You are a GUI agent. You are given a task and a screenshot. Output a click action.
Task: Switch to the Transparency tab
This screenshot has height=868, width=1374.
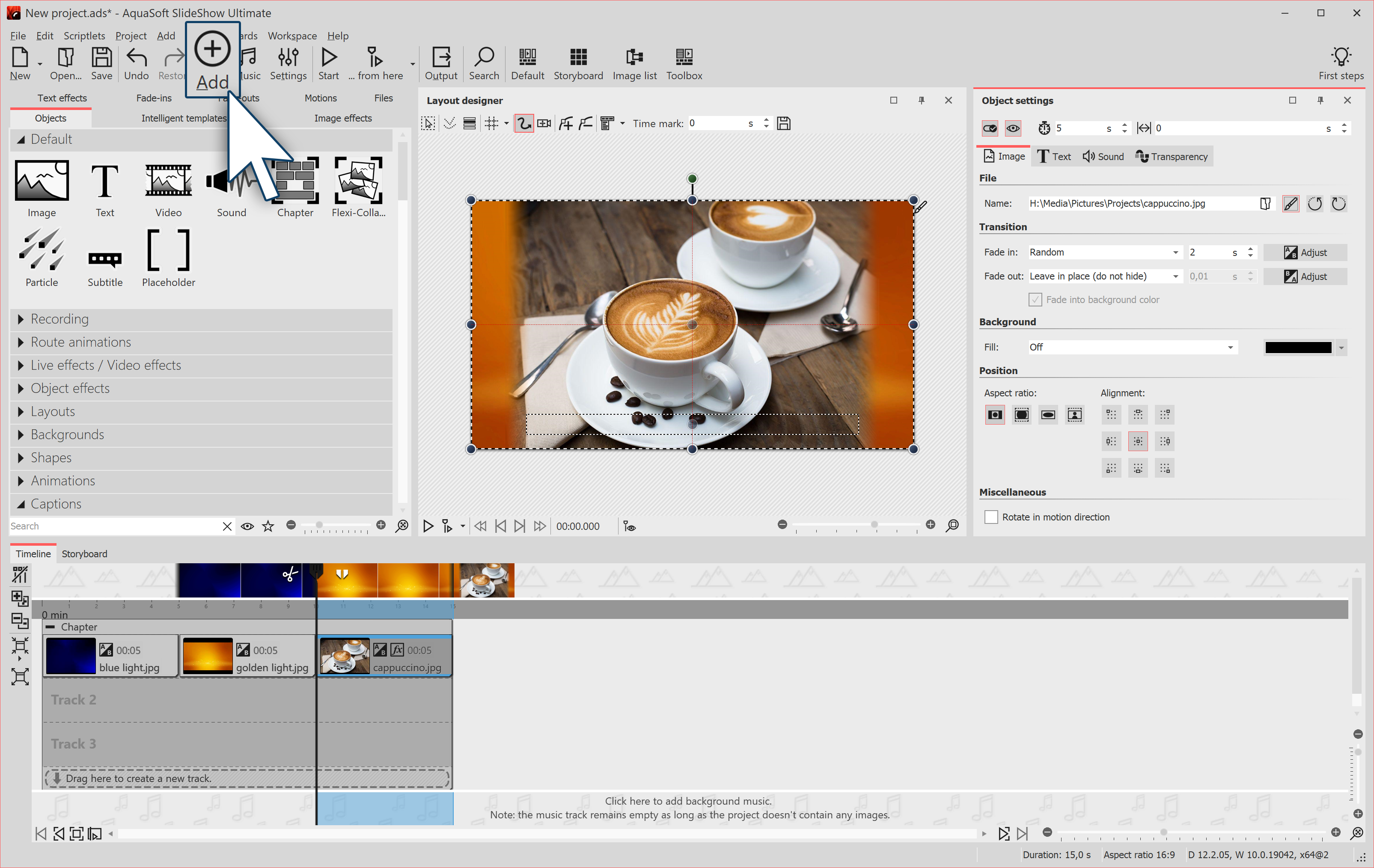coord(1172,156)
